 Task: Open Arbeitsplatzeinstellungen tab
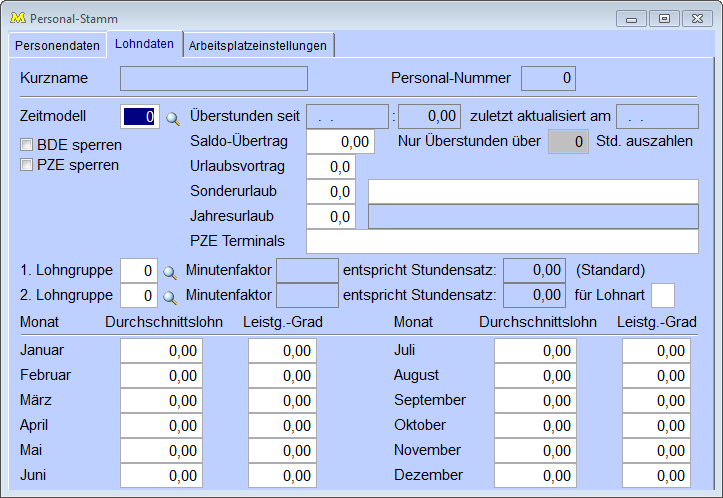pos(258,45)
